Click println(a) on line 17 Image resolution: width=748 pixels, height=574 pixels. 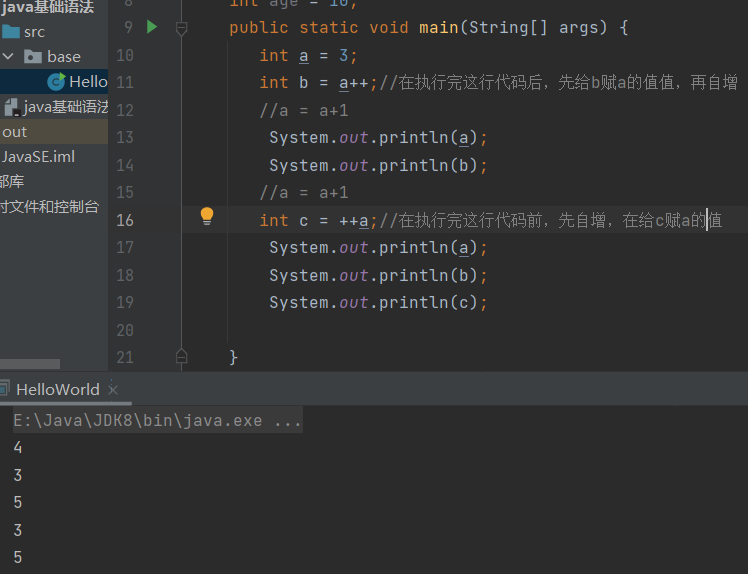(378, 248)
